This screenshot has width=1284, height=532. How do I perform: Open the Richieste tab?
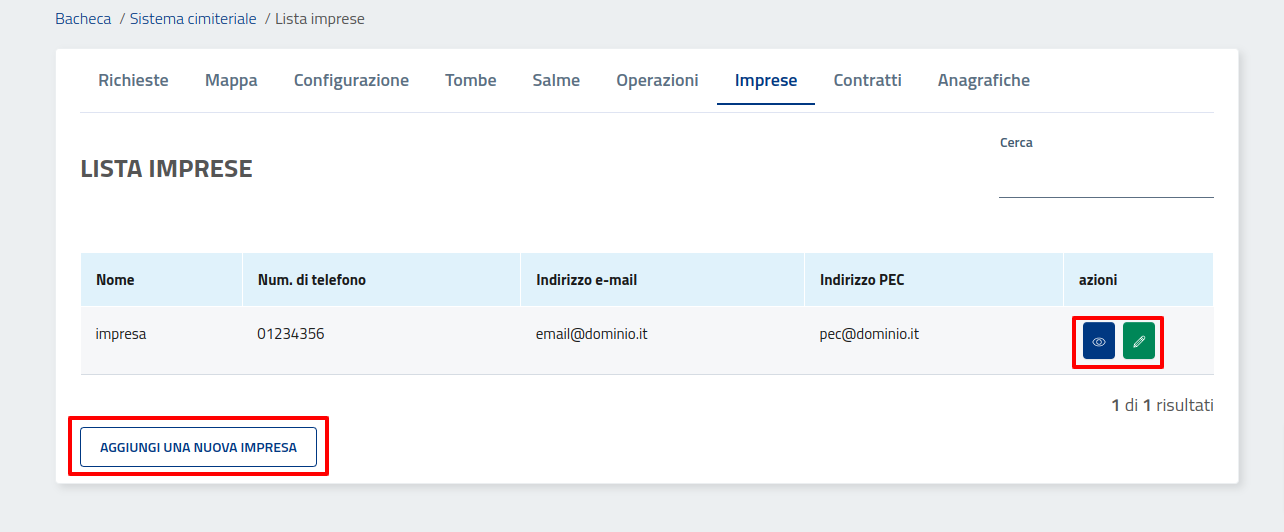133,80
